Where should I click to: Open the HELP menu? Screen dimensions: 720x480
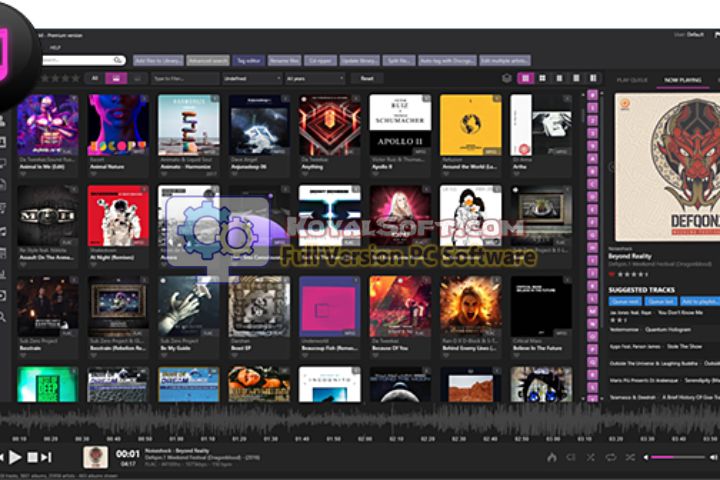55,48
